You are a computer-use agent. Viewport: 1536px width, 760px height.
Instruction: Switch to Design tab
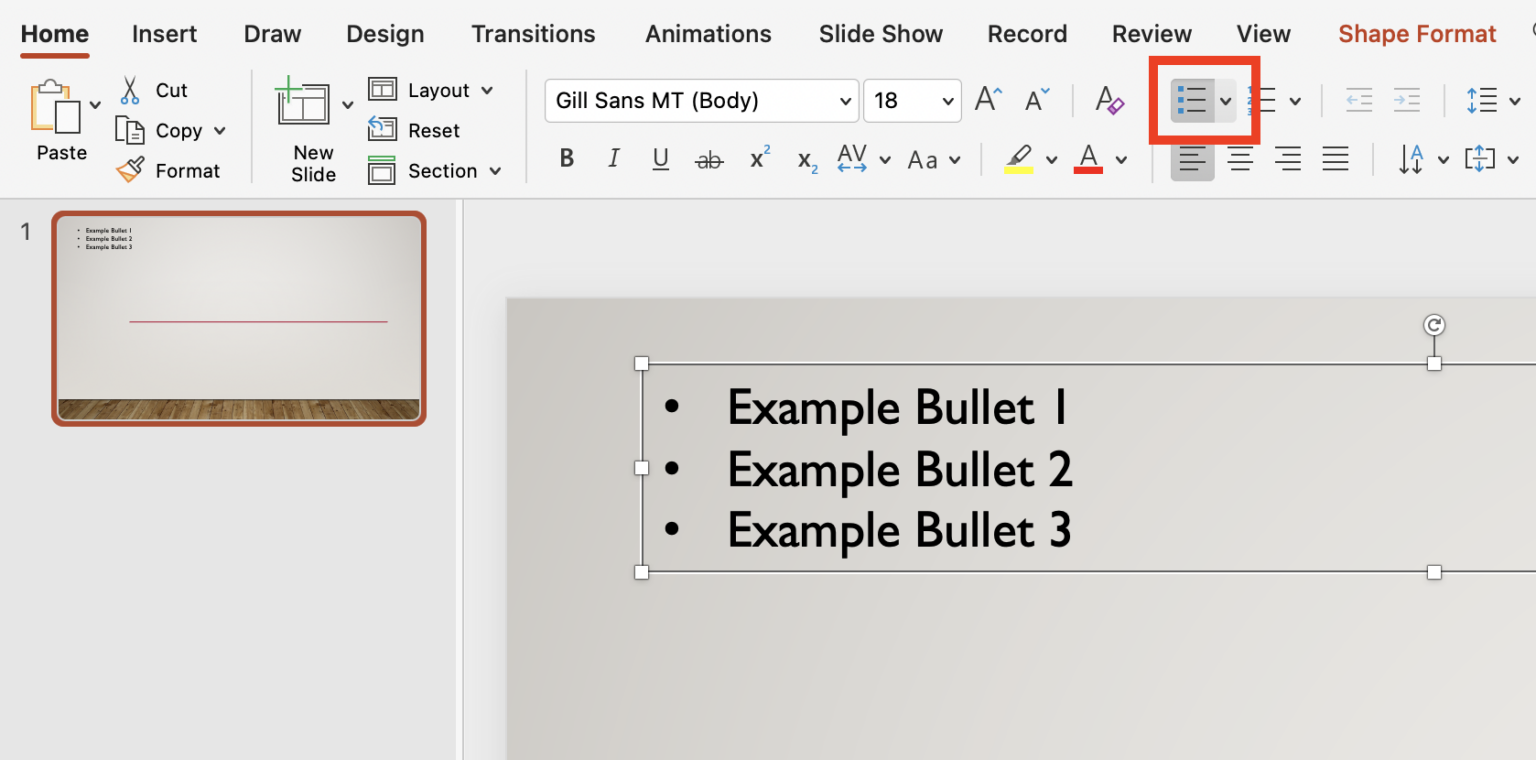tap(385, 34)
